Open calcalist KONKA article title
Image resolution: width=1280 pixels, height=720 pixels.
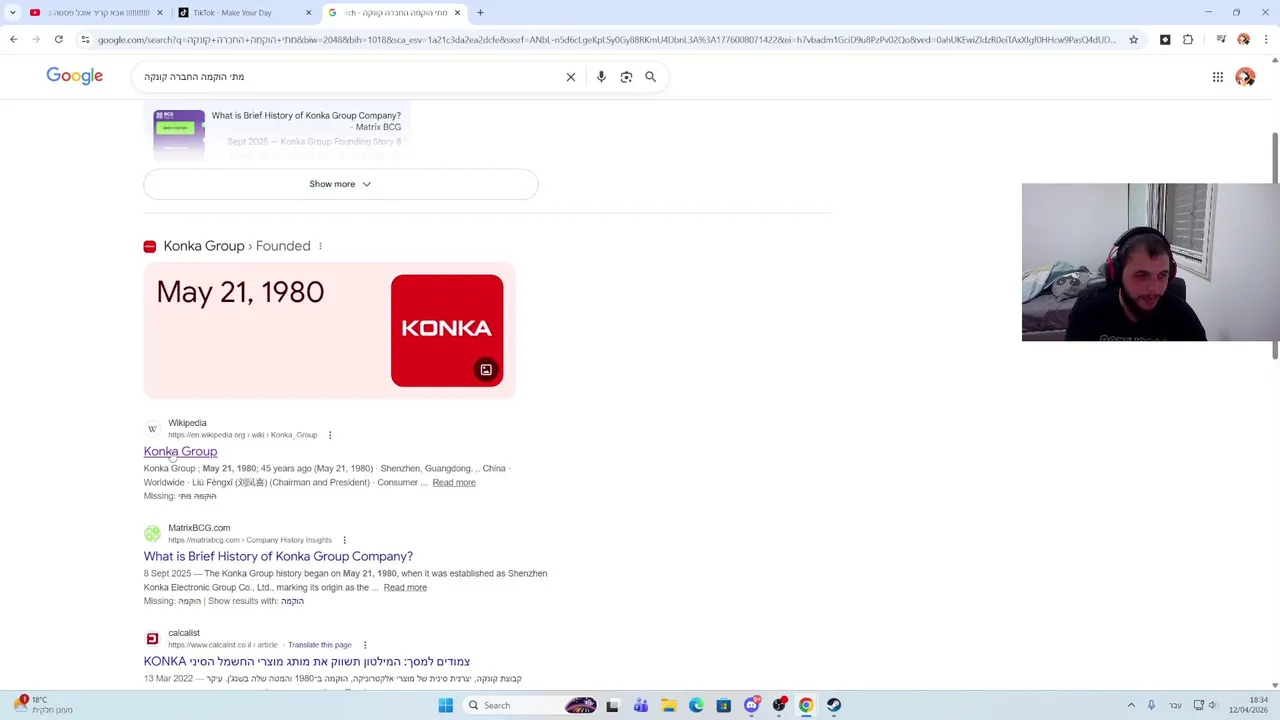click(x=307, y=661)
